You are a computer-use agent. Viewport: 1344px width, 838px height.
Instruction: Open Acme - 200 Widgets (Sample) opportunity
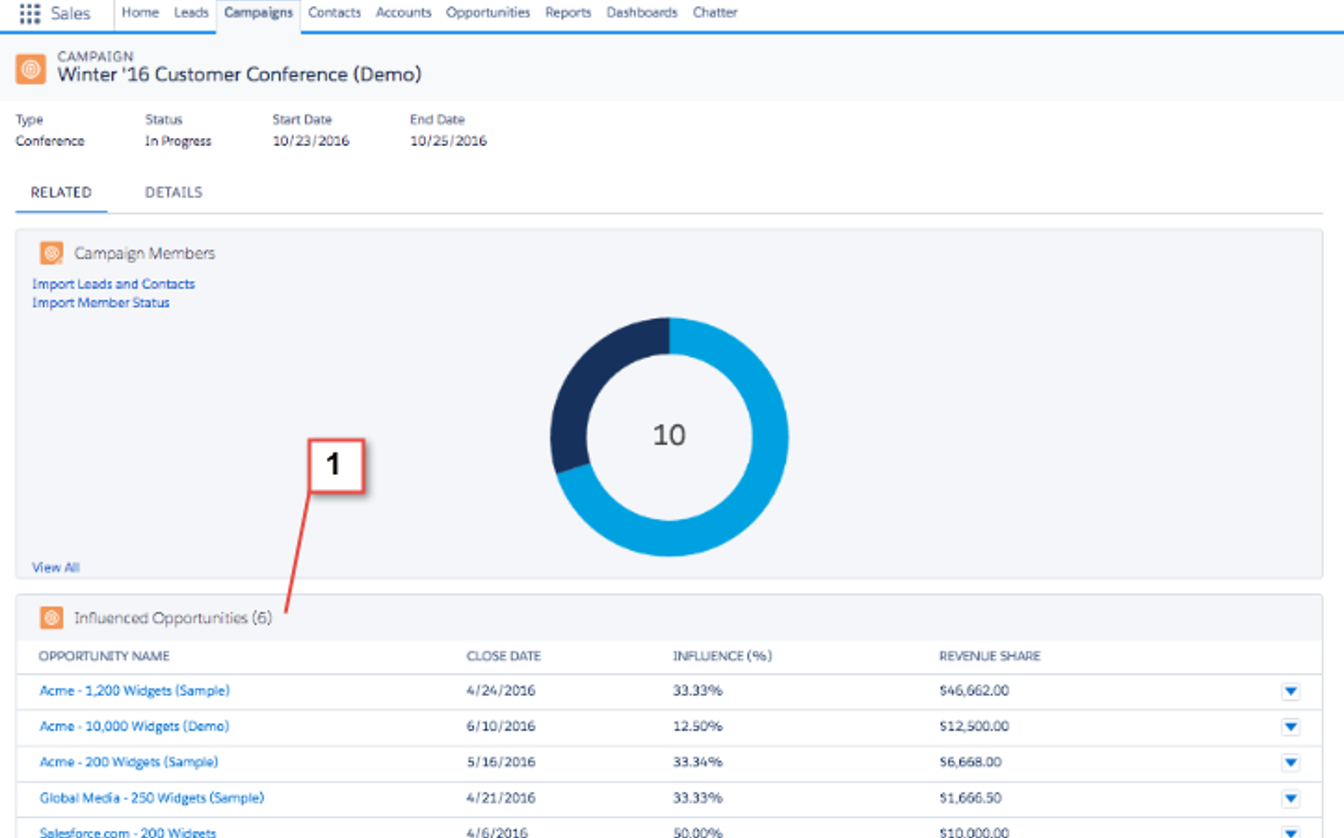[129, 762]
